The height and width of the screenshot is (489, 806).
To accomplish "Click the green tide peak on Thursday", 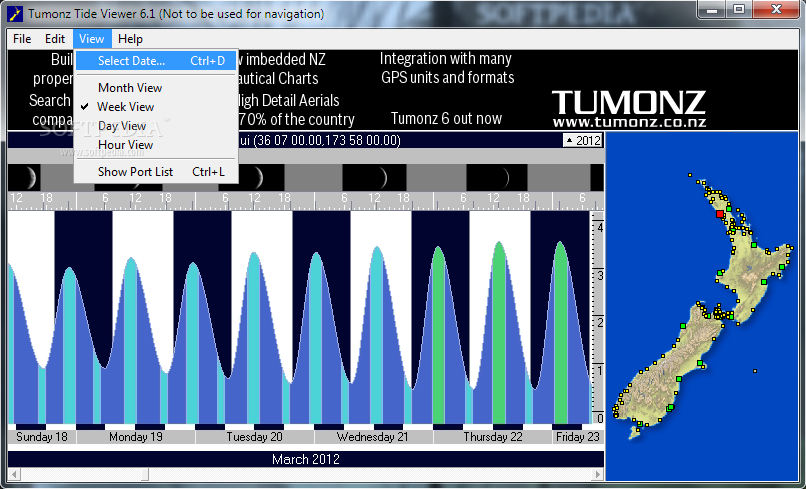I will [499, 332].
